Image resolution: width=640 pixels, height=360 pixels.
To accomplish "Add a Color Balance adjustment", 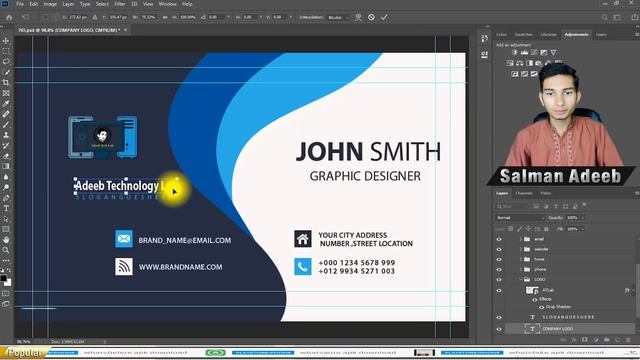I will click(520, 63).
